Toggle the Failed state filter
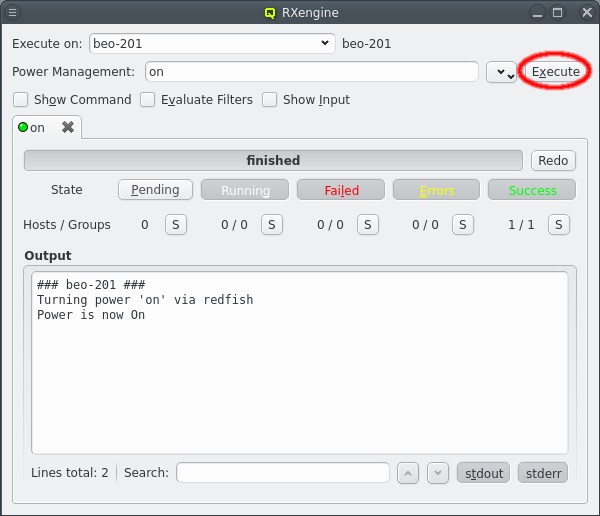The image size is (600, 516). (x=341, y=190)
